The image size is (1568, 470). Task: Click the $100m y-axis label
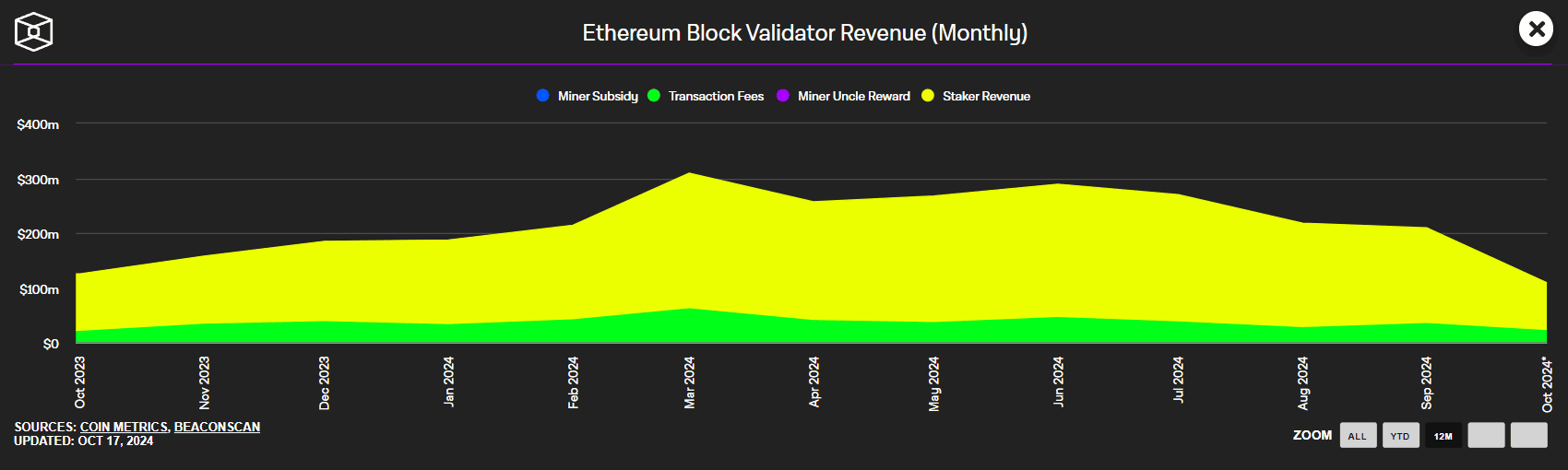tap(39, 289)
